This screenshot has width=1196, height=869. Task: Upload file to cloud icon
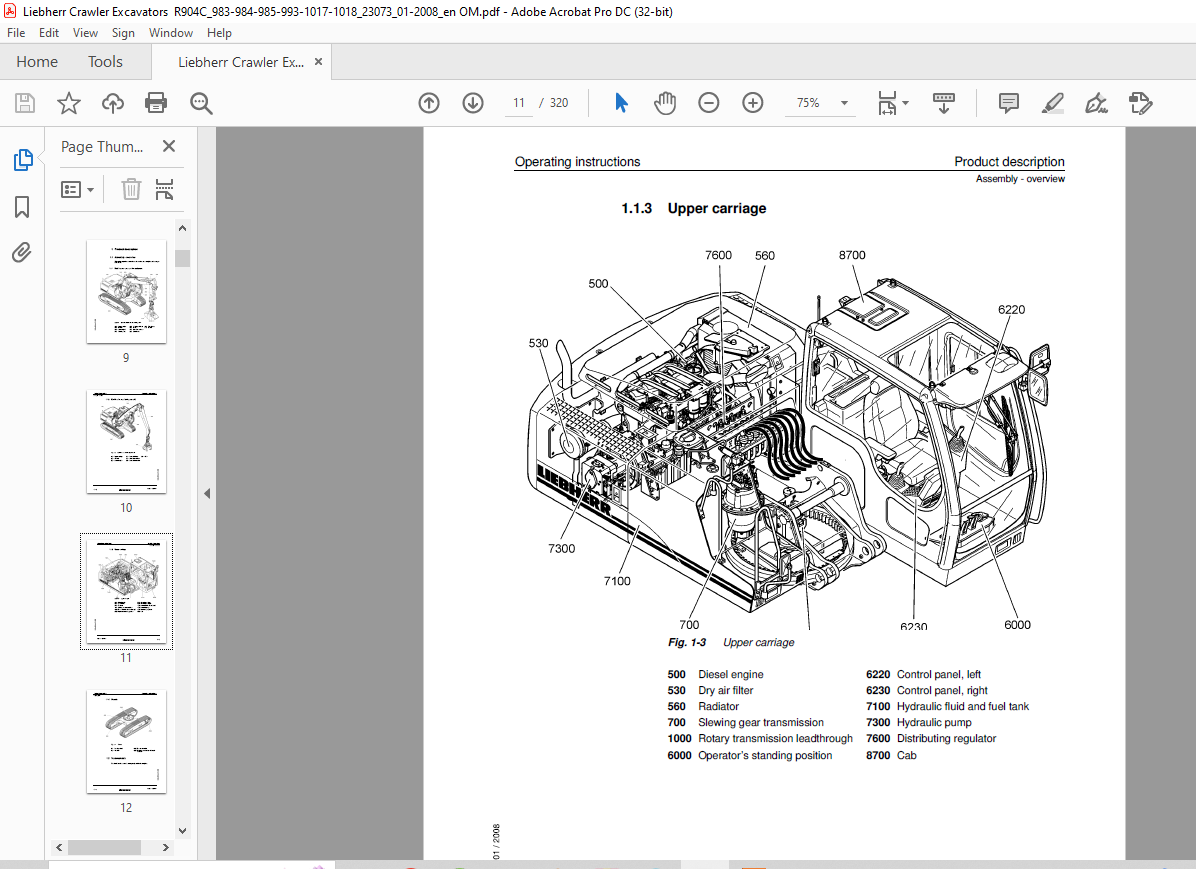(x=113, y=103)
